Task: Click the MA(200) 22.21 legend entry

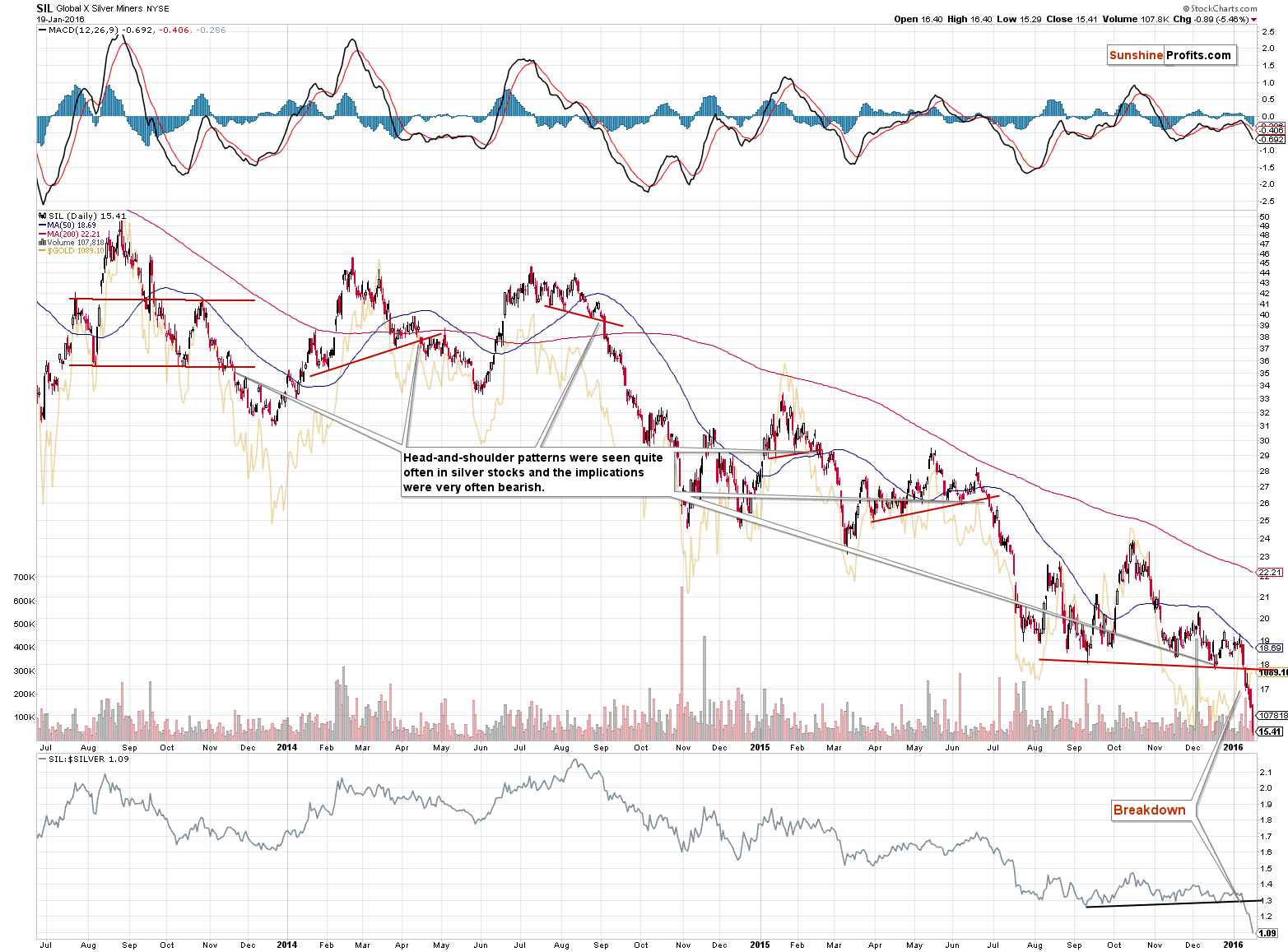Action: point(69,234)
